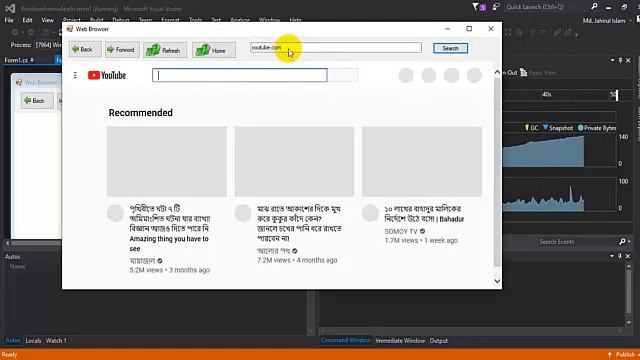Focus the youtube.com address text box
The image size is (640, 360).
[336, 48]
